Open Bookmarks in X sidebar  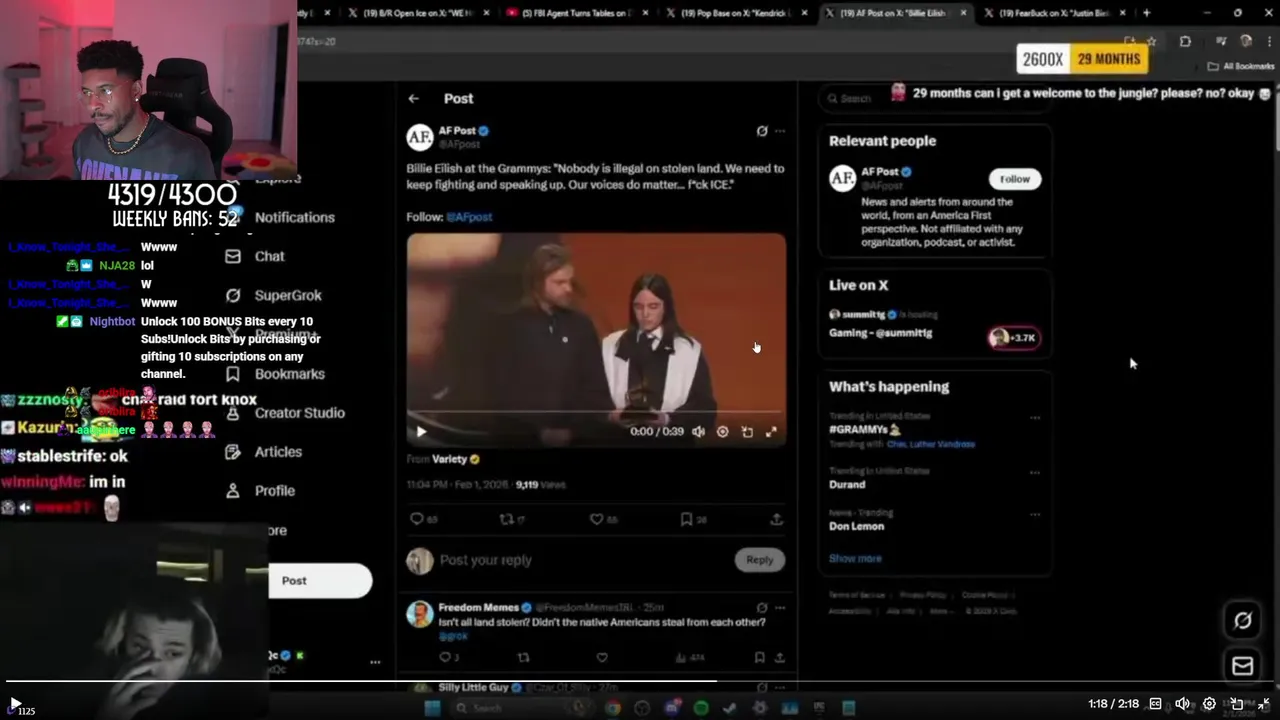[276, 374]
